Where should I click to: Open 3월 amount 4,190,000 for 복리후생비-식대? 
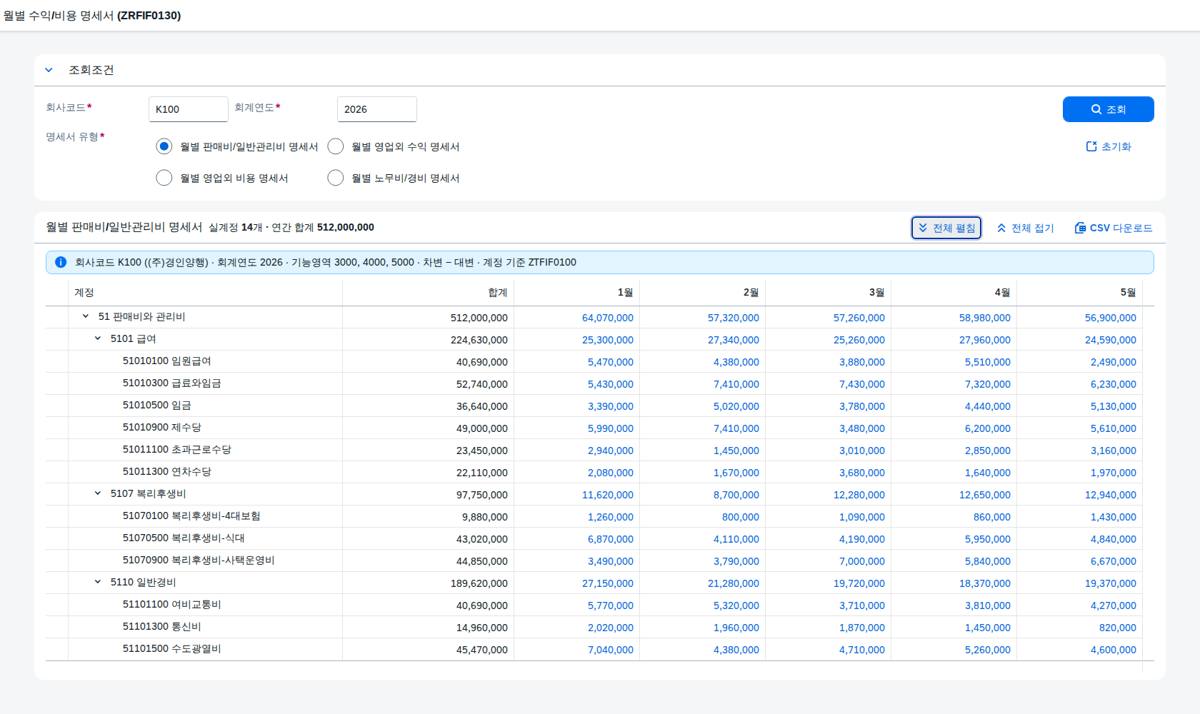[862, 539]
